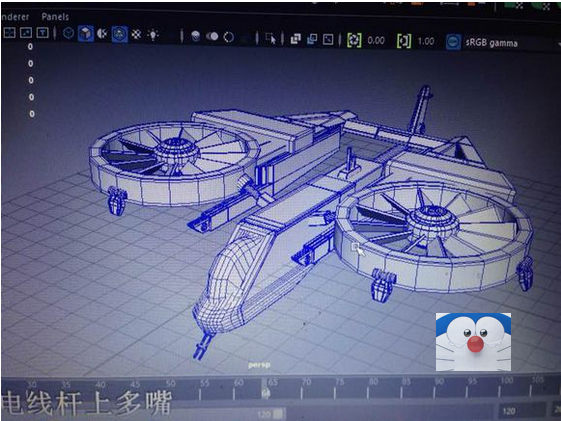Toggle wireframe on shaded icon
The image size is (561, 421).
(x=119, y=34)
